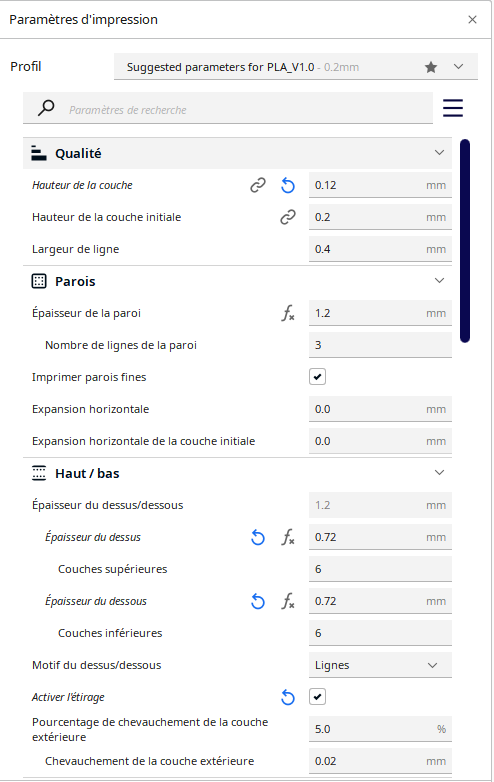
Task: Reset Hauteur de la couche value
Action: click(x=288, y=186)
